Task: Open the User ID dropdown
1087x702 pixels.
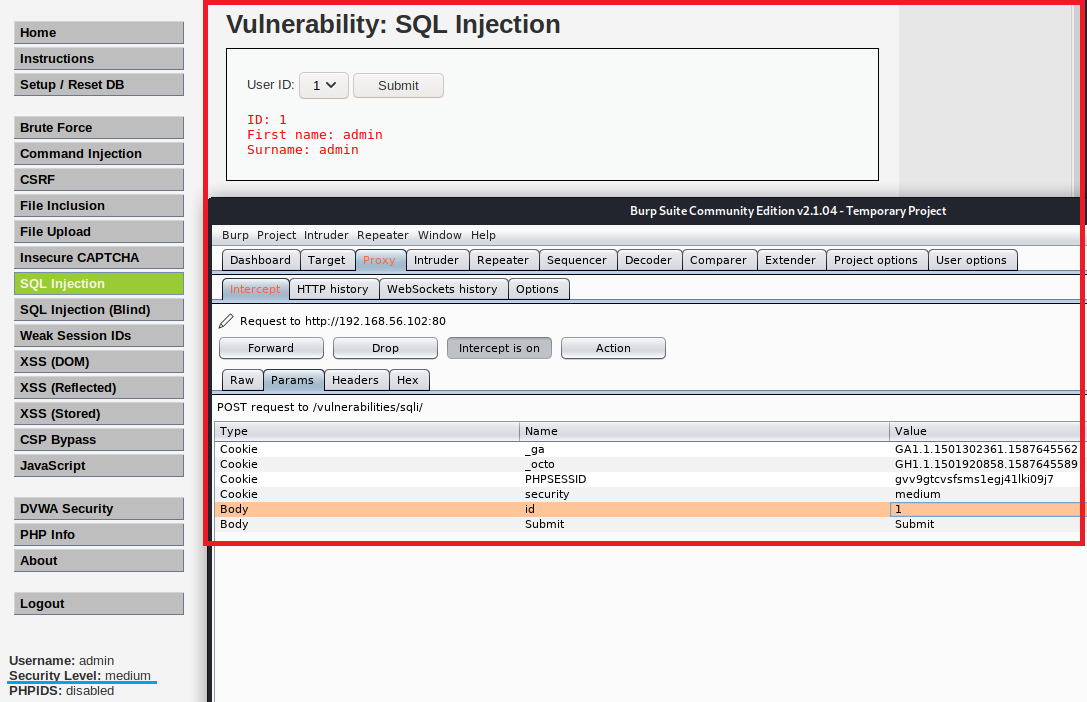Action: point(324,85)
